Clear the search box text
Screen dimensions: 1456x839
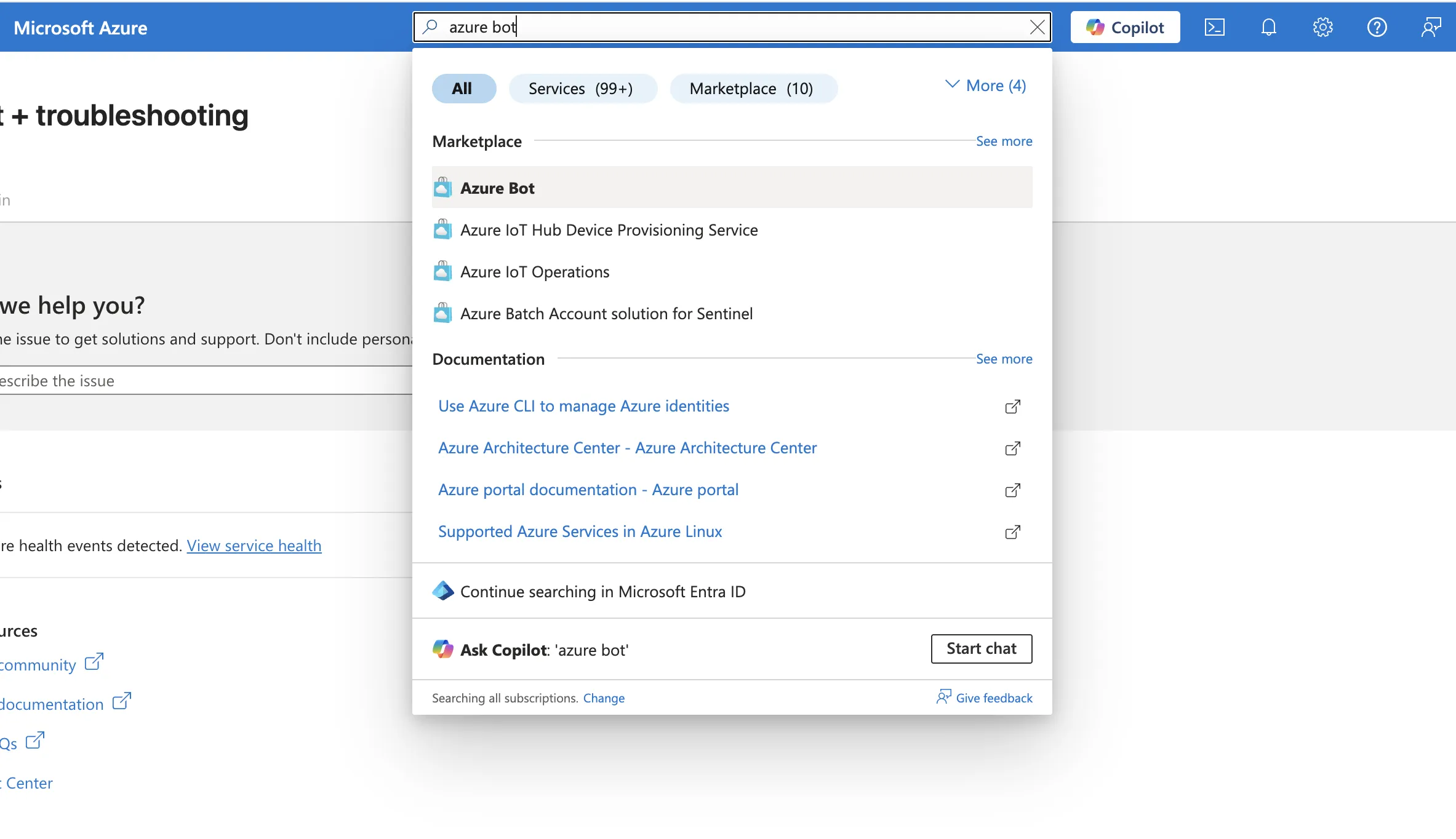(x=1037, y=27)
